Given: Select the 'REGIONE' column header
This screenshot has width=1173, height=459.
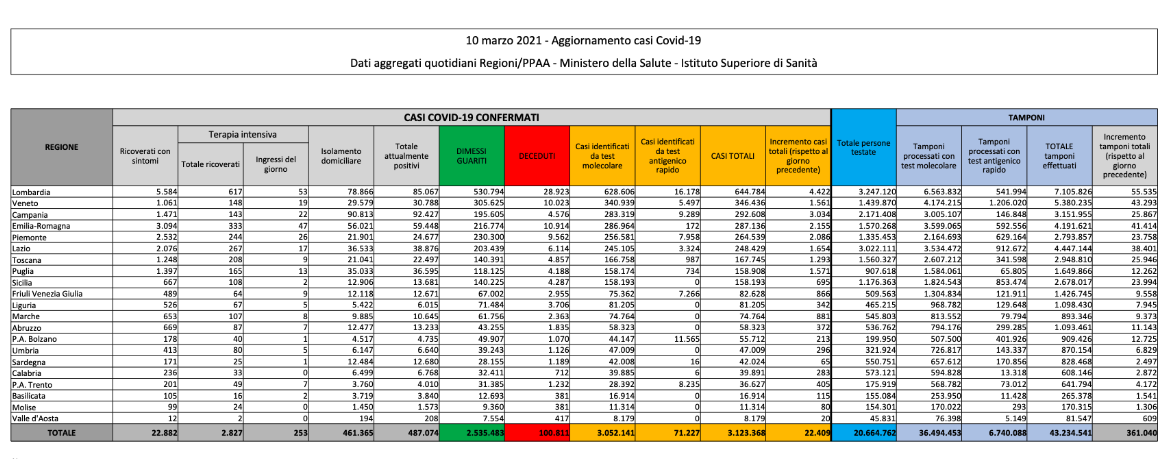Looking at the screenshot, I should coord(61,147).
